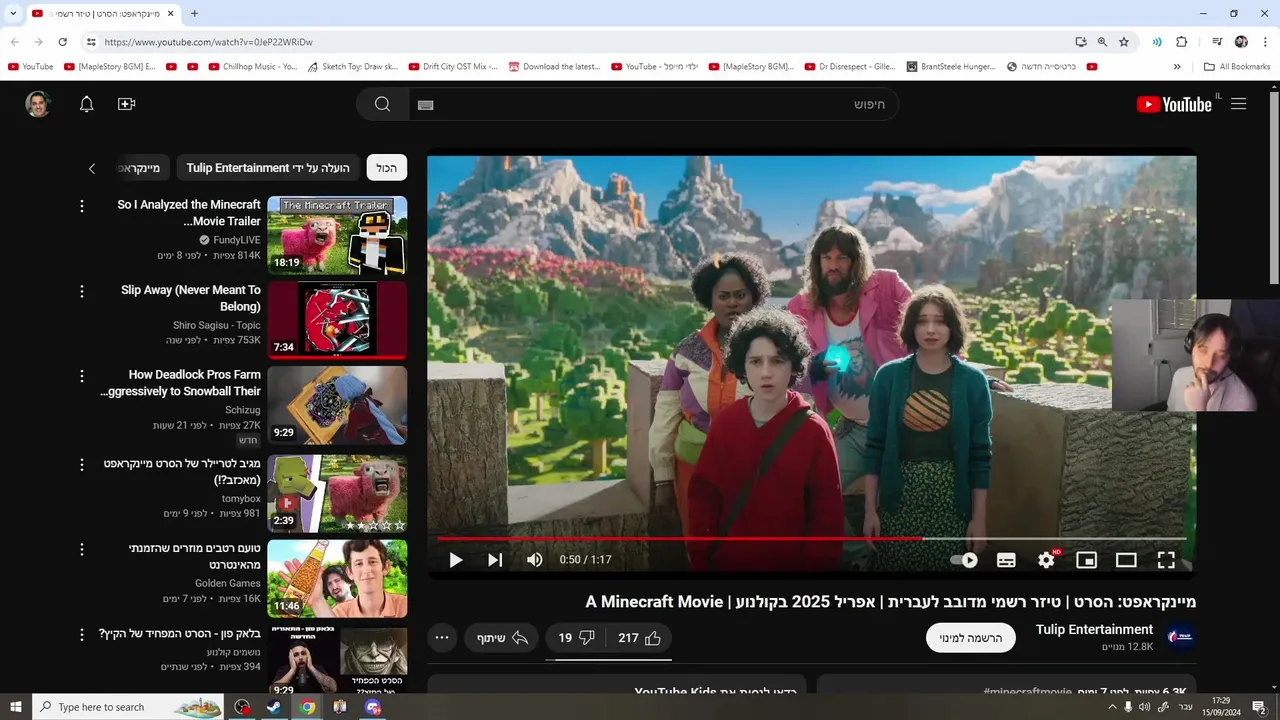The height and width of the screenshot is (720, 1280).
Task: Open Chrome zoom magnifier in address bar
Action: click(x=1102, y=42)
